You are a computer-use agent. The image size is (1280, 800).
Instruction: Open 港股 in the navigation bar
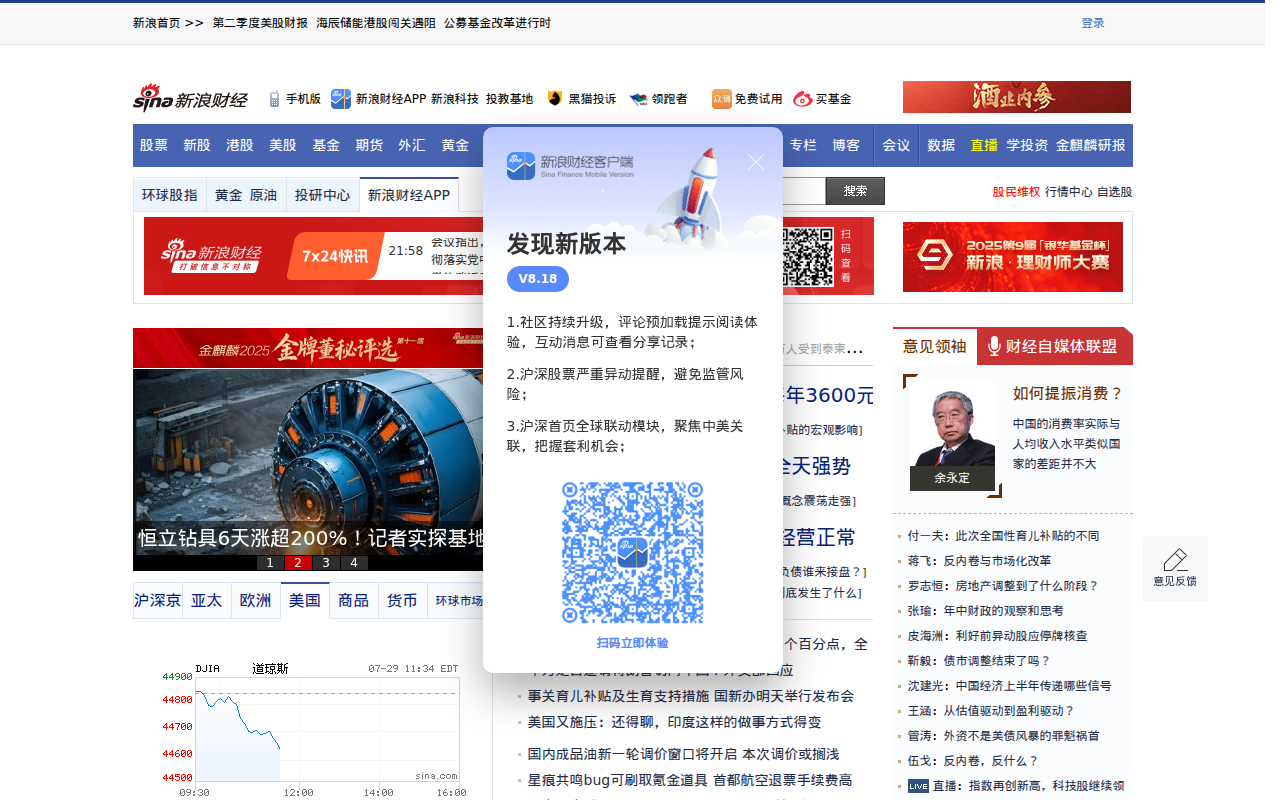pos(240,145)
